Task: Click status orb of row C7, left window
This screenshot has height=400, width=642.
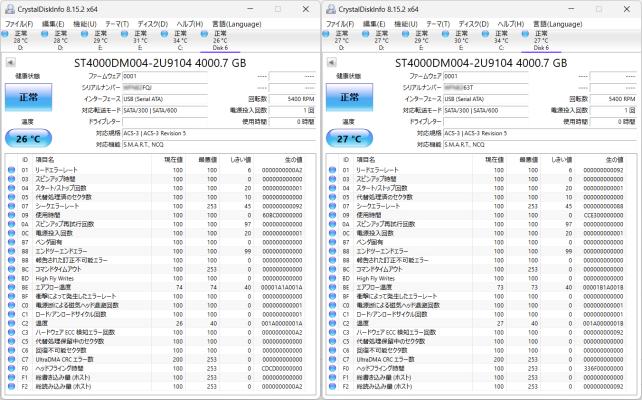Action: click(x=11, y=359)
